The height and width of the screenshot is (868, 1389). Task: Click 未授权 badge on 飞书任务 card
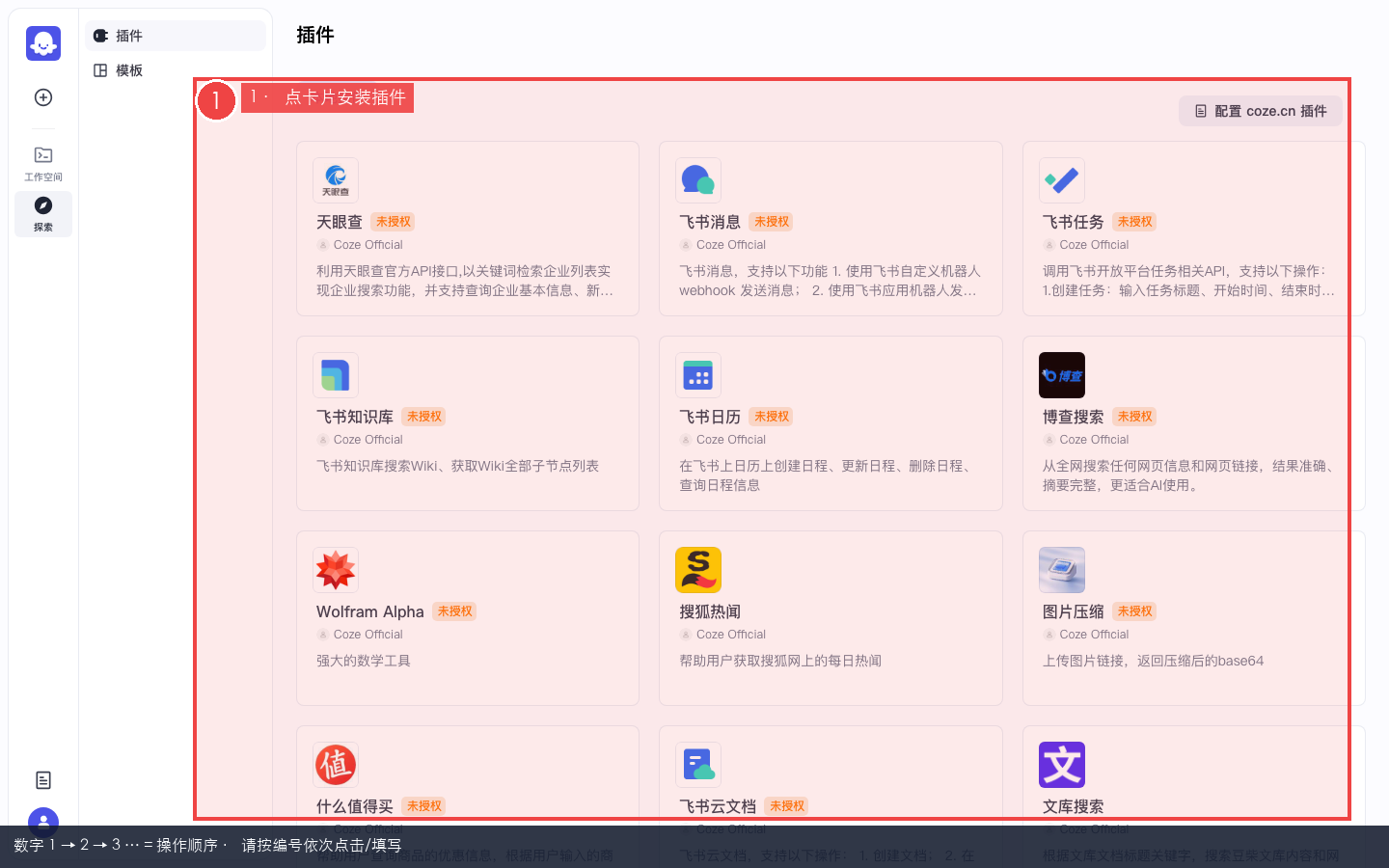tap(1135, 222)
